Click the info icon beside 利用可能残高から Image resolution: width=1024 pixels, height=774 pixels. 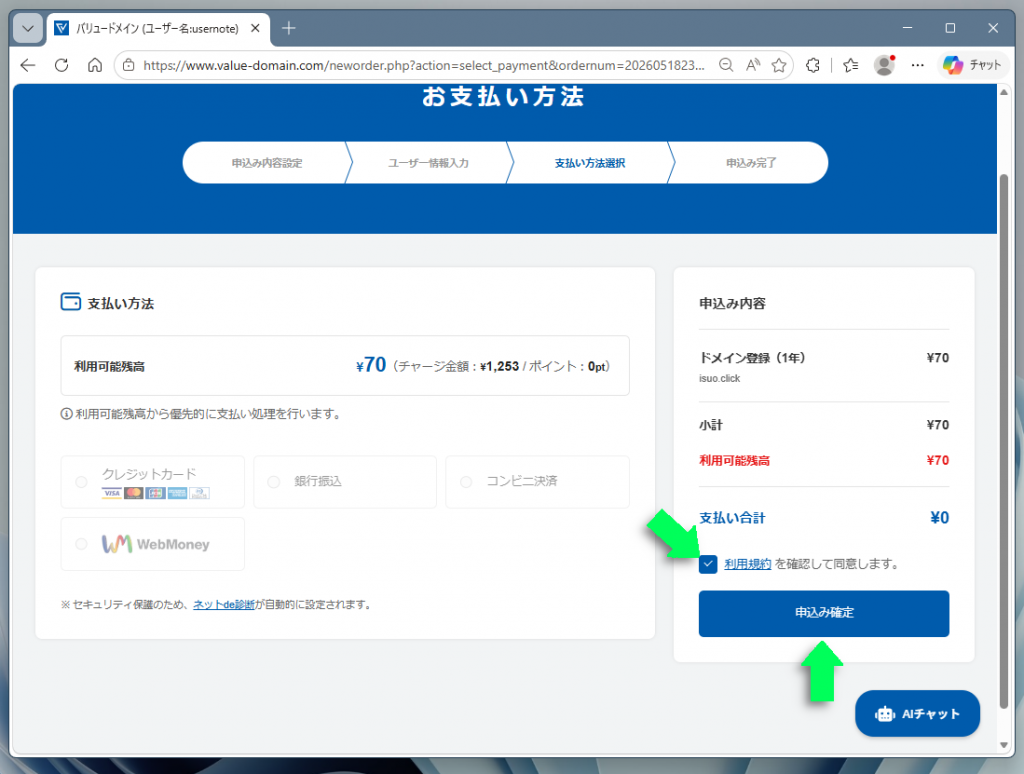66,414
